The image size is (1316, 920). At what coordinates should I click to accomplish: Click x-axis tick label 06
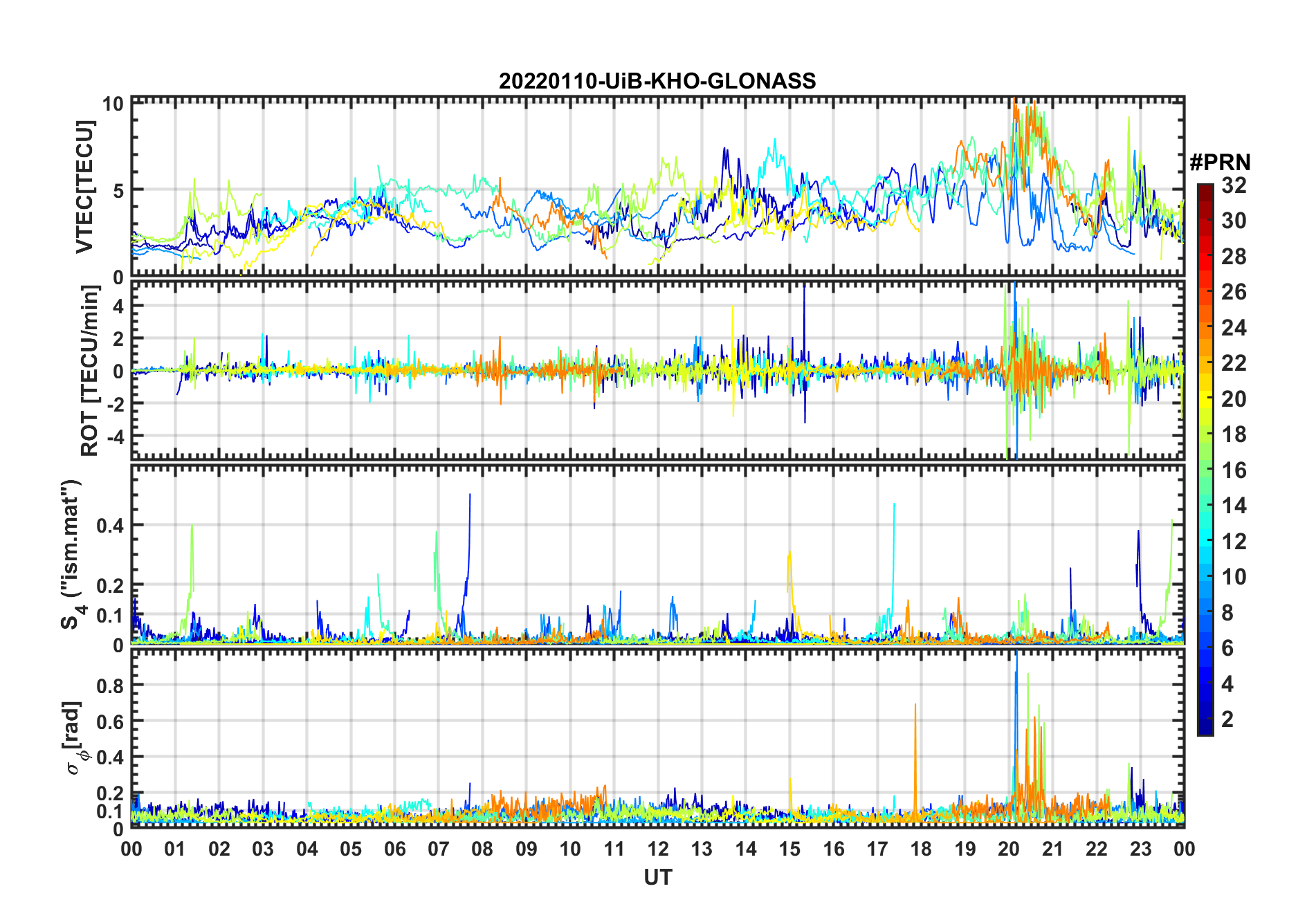pos(395,849)
